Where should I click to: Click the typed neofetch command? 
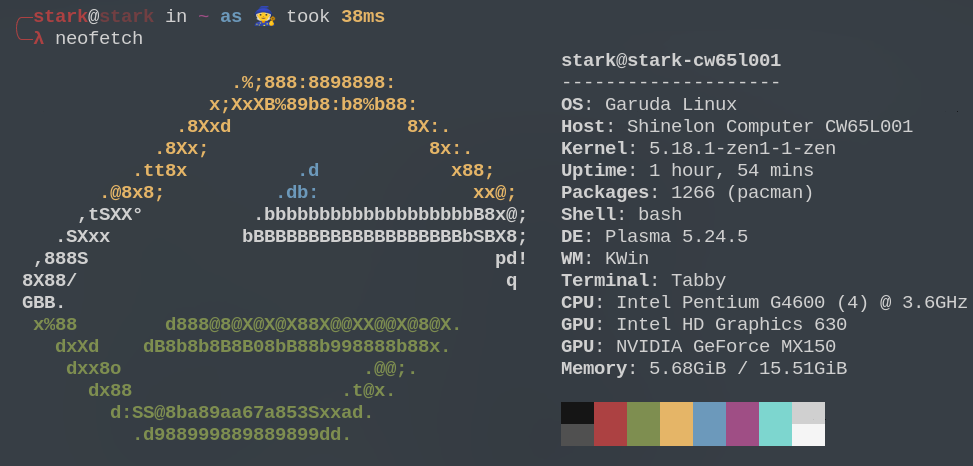99,39
